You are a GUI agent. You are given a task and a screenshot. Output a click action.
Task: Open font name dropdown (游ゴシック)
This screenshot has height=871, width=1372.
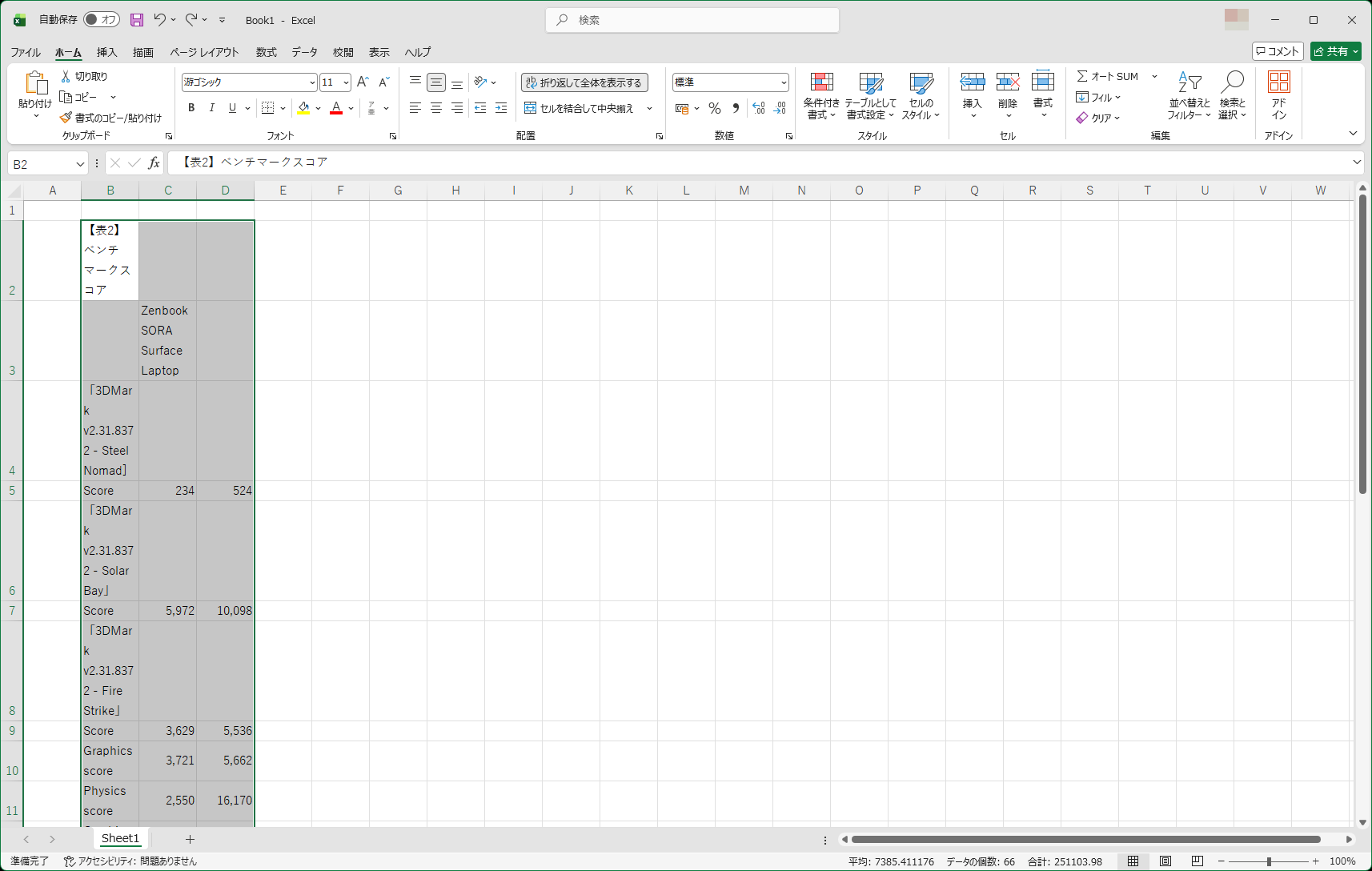click(312, 82)
